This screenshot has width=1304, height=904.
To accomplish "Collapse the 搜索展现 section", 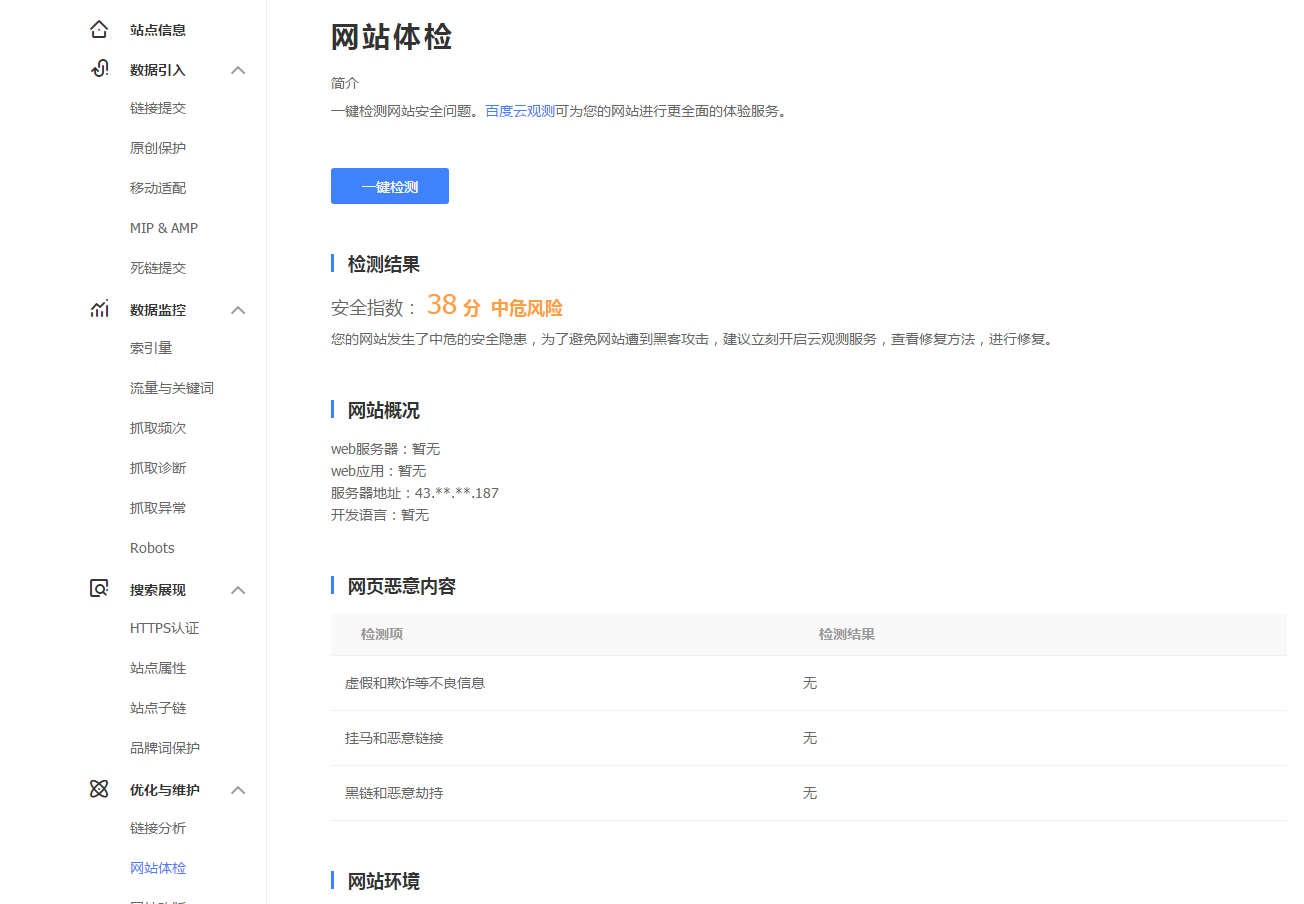I will [238, 590].
